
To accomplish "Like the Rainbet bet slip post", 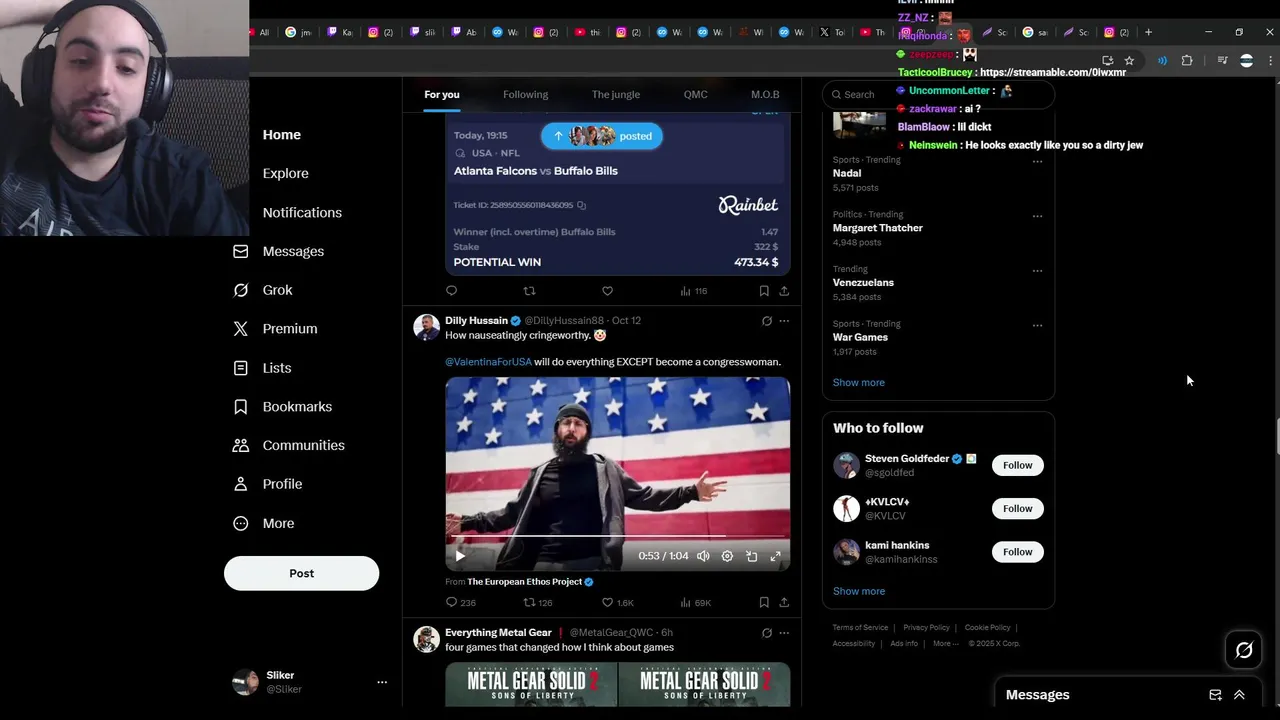I will 607,291.
